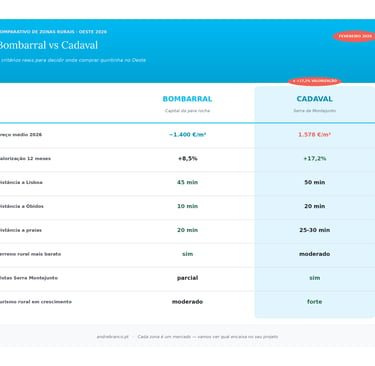Screen dimensions: 375x366
Task: Click Cadaval forte rural tourism cell
Action: (314, 302)
